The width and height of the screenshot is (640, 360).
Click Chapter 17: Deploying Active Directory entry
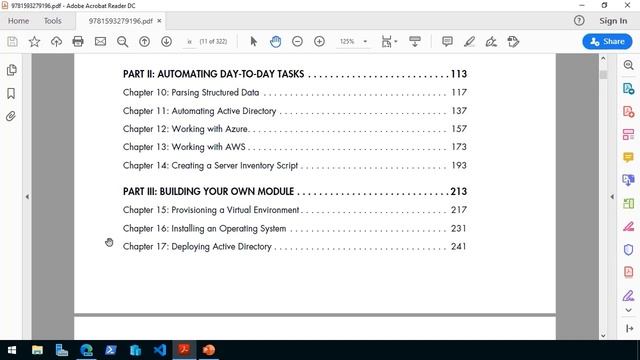tap(295, 247)
